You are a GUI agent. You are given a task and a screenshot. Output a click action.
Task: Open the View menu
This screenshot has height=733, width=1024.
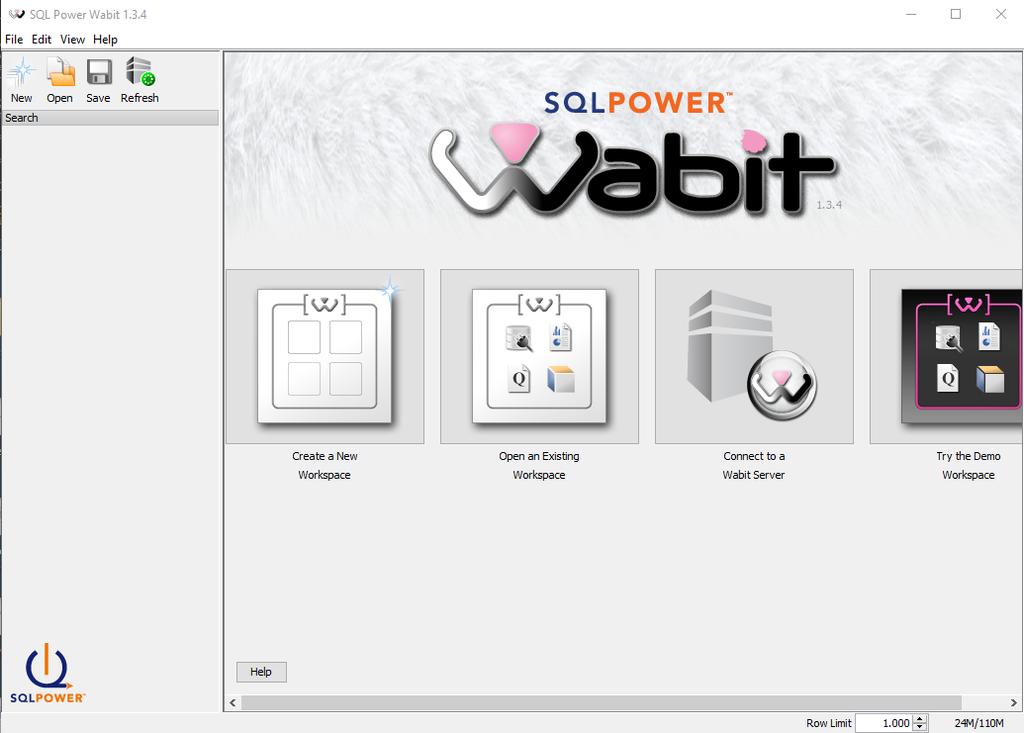[x=72, y=39]
